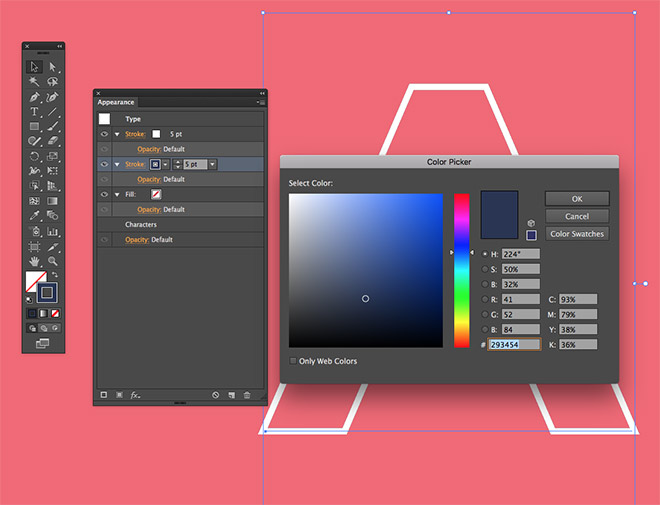Select the Scale tool
Screen dimensions: 660x505
(52, 157)
